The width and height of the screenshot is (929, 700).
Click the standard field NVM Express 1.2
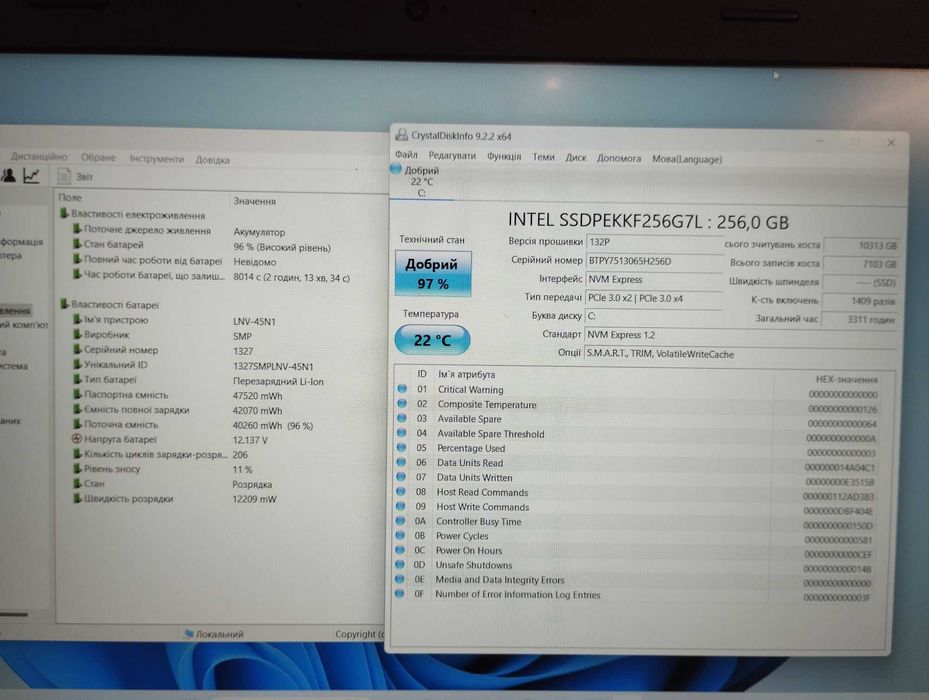739,335
